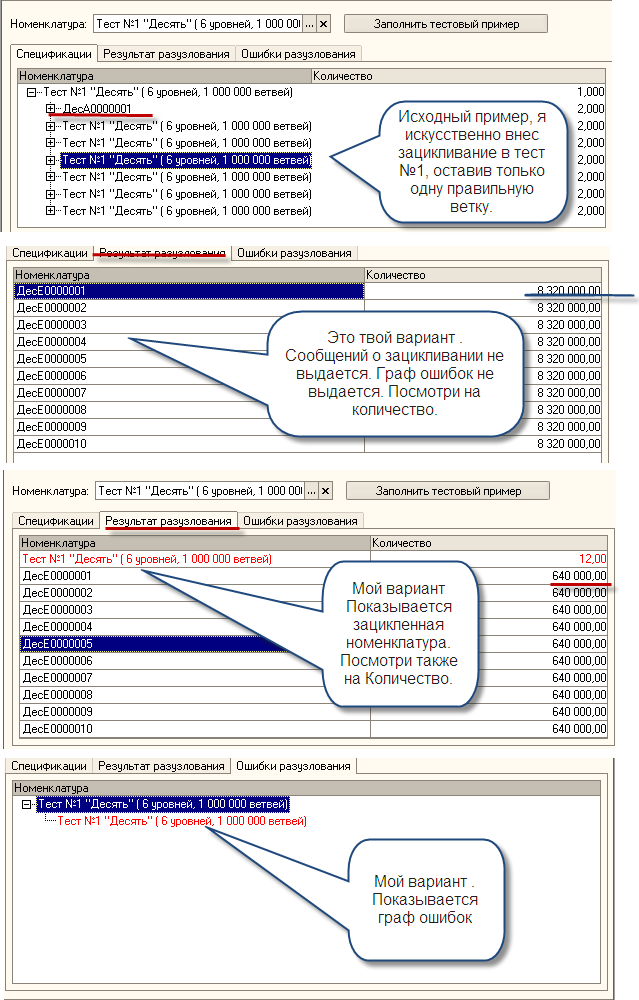Select highlighted Тест №1 root in errors graph
Viewport: 639px width, 1000px height.
point(163,804)
